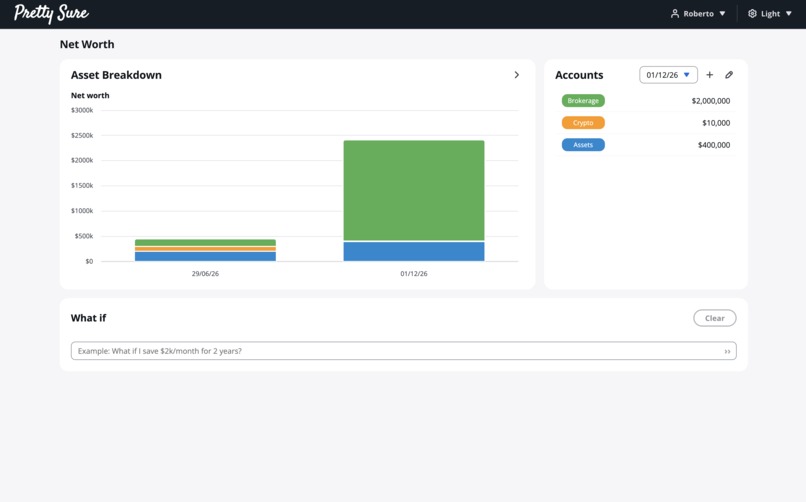Click the Pretty Sure logo

click(51, 13)
